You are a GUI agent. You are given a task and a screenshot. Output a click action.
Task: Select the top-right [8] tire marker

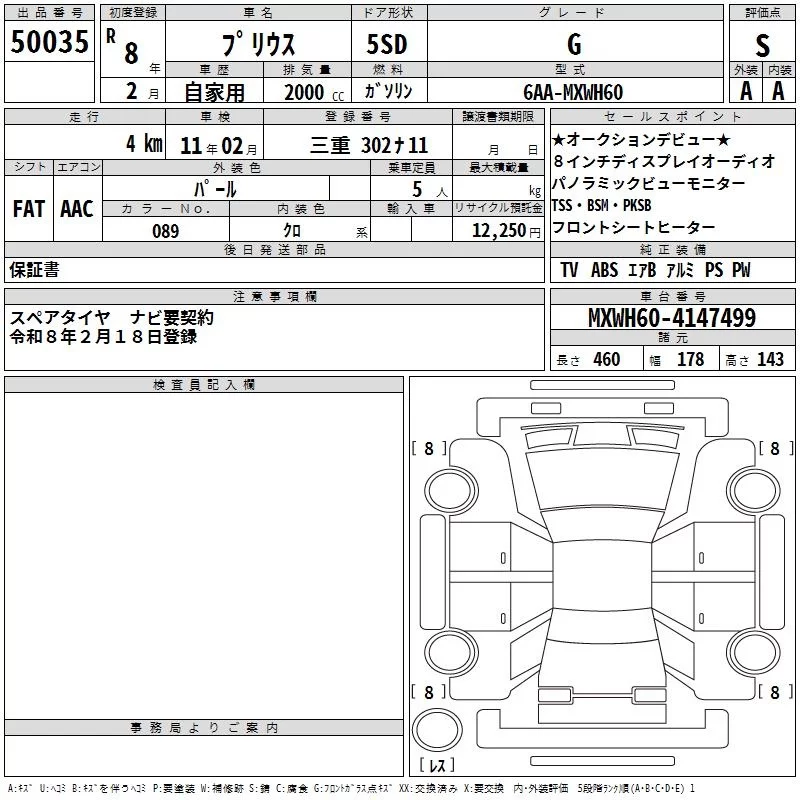(x=774, y=449)
